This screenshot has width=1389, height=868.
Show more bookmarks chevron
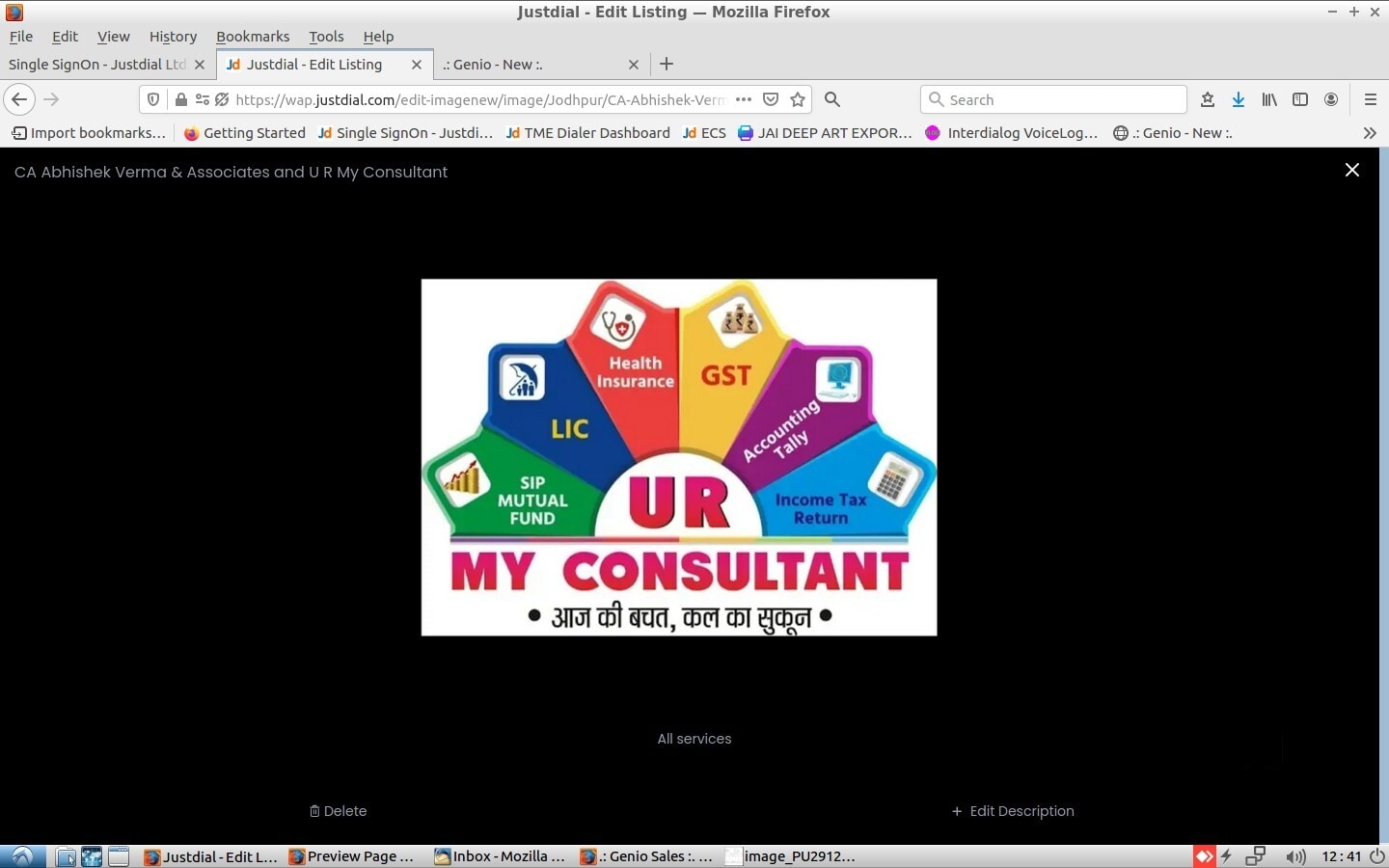pos(1370,133)
